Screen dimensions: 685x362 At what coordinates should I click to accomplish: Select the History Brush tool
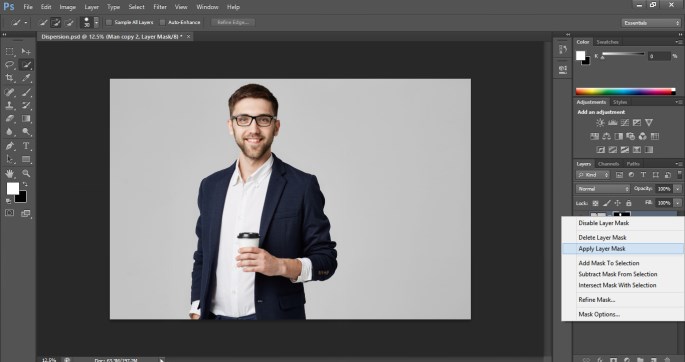[26, 105]
